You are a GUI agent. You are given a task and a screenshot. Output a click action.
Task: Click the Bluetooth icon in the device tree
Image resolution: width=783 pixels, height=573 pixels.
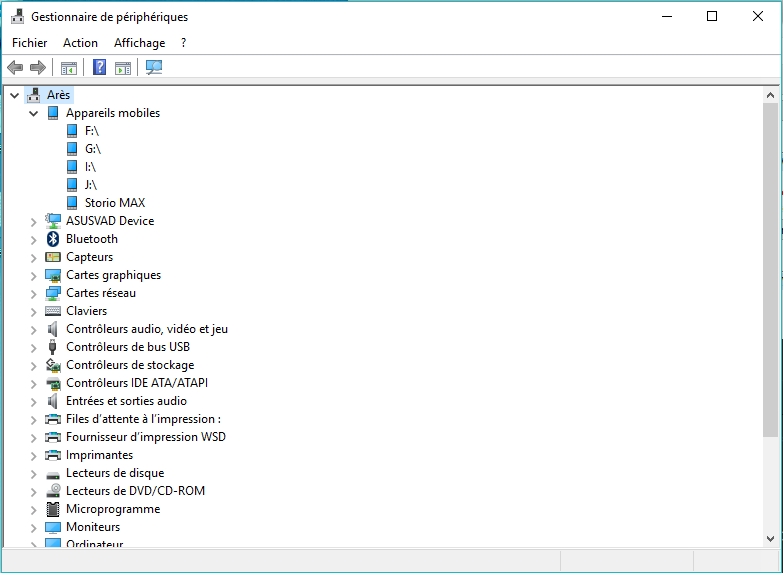[53, 239]
